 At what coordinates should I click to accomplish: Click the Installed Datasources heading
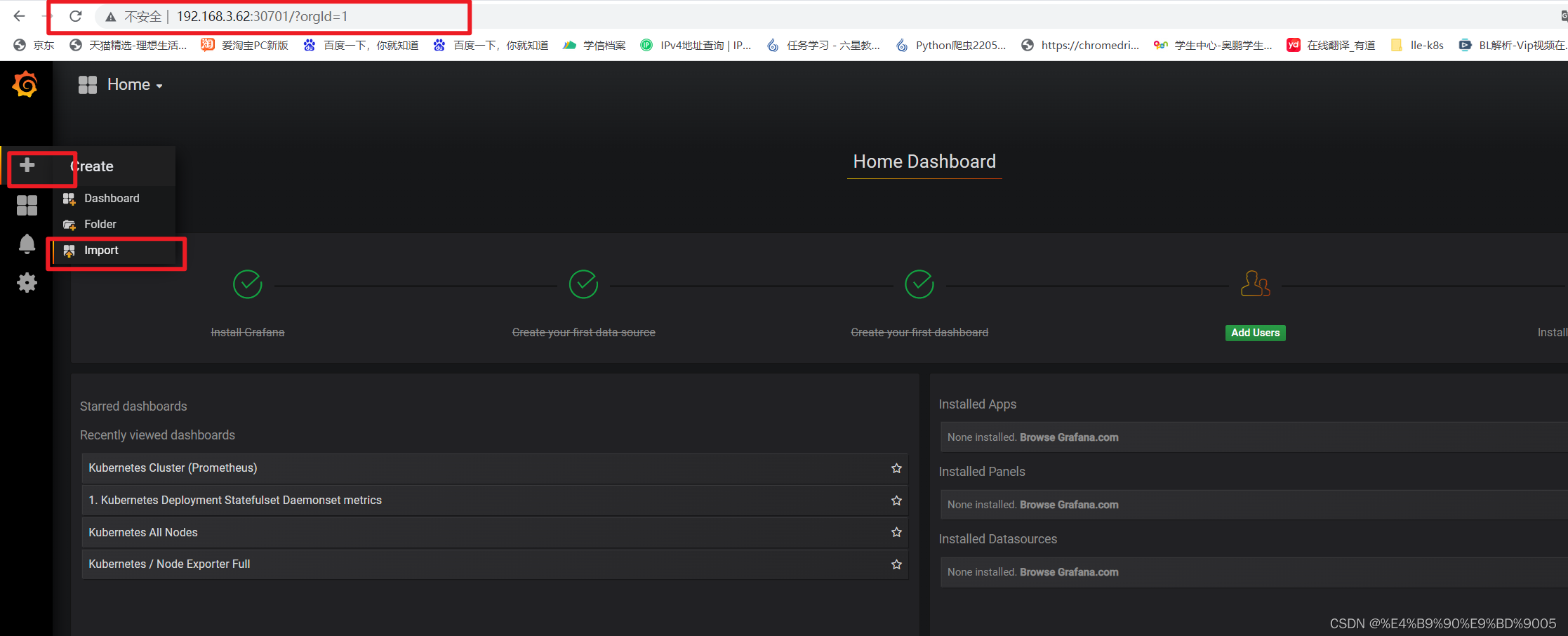(997, 539)
